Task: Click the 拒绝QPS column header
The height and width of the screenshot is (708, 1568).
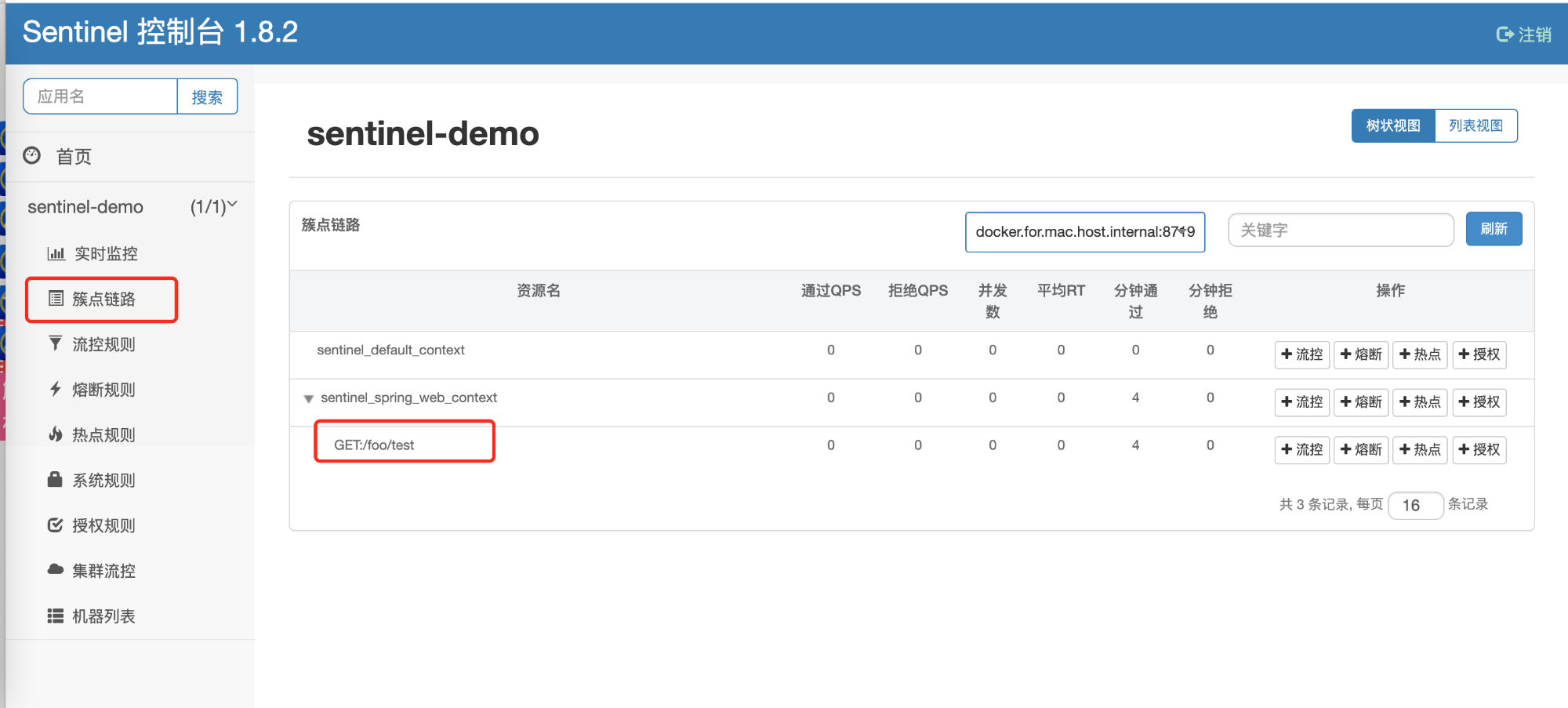Action: [918, 291]
